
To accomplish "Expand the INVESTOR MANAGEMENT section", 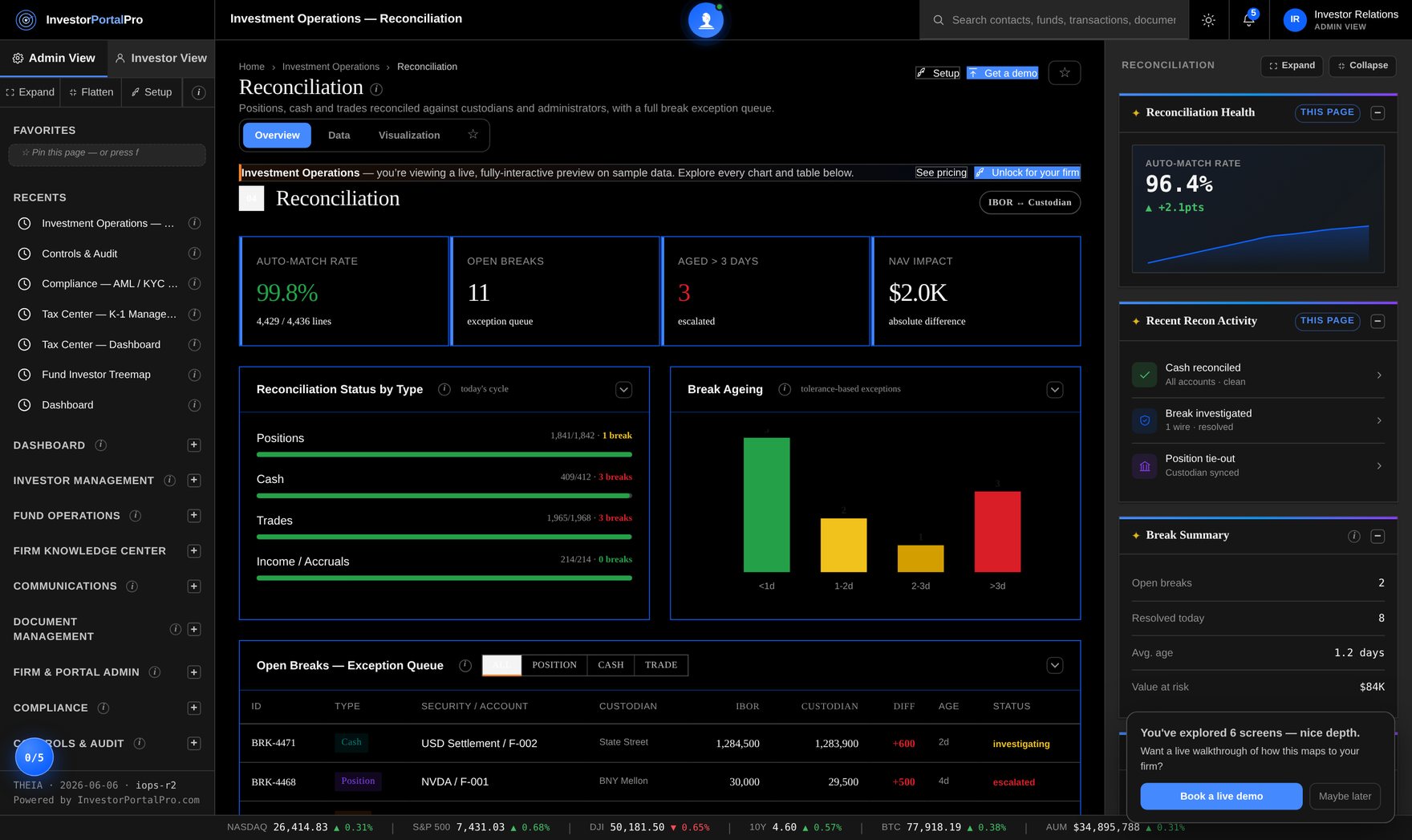I will [x=194, y=481].
